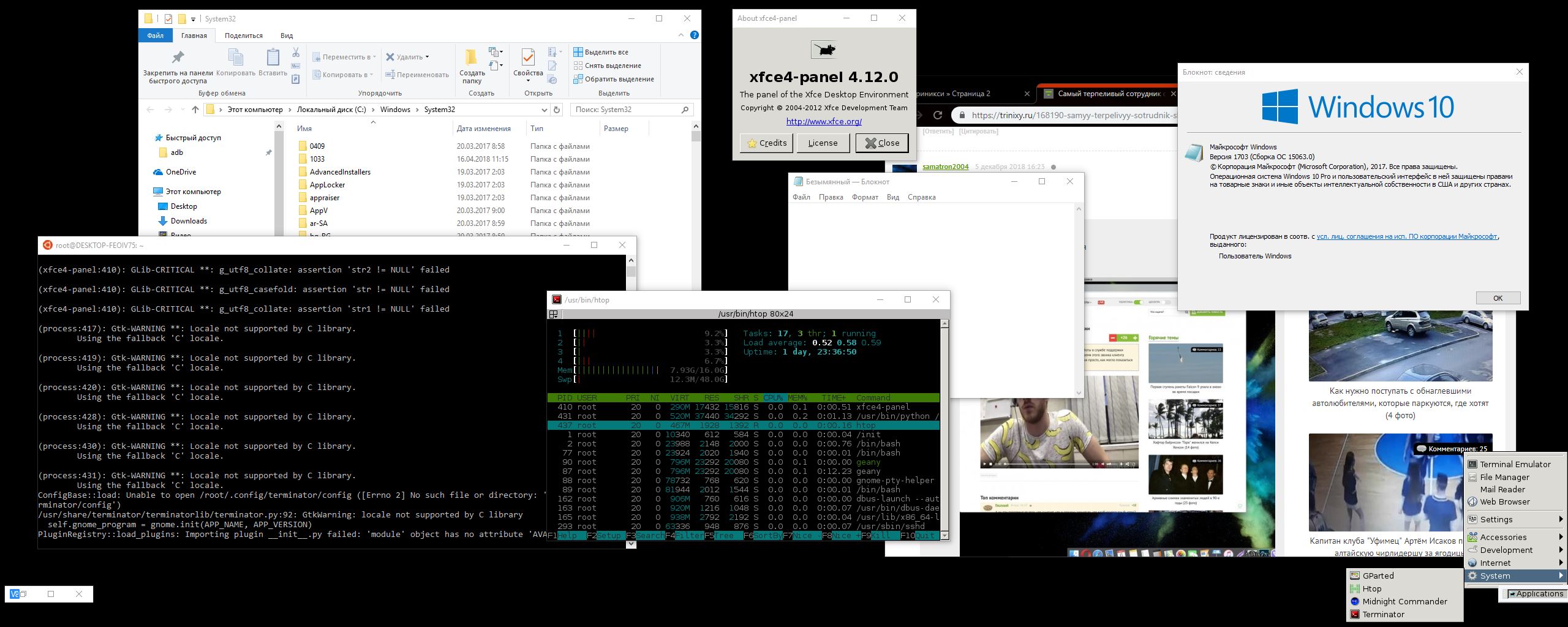Click Invert selection in Explorer ribbon
The image size is (1568, 627).
pyautogui.click(x=614, y=79)
